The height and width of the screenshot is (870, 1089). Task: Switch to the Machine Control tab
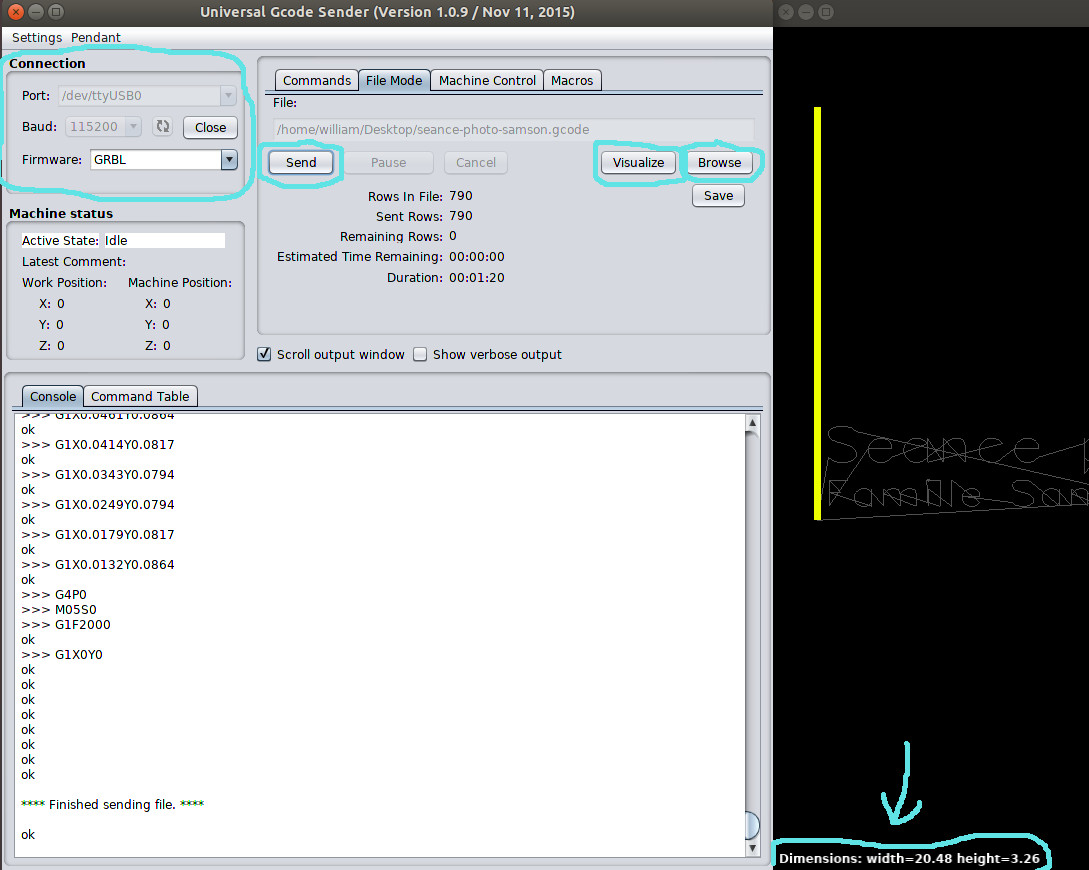pos(488,80)
